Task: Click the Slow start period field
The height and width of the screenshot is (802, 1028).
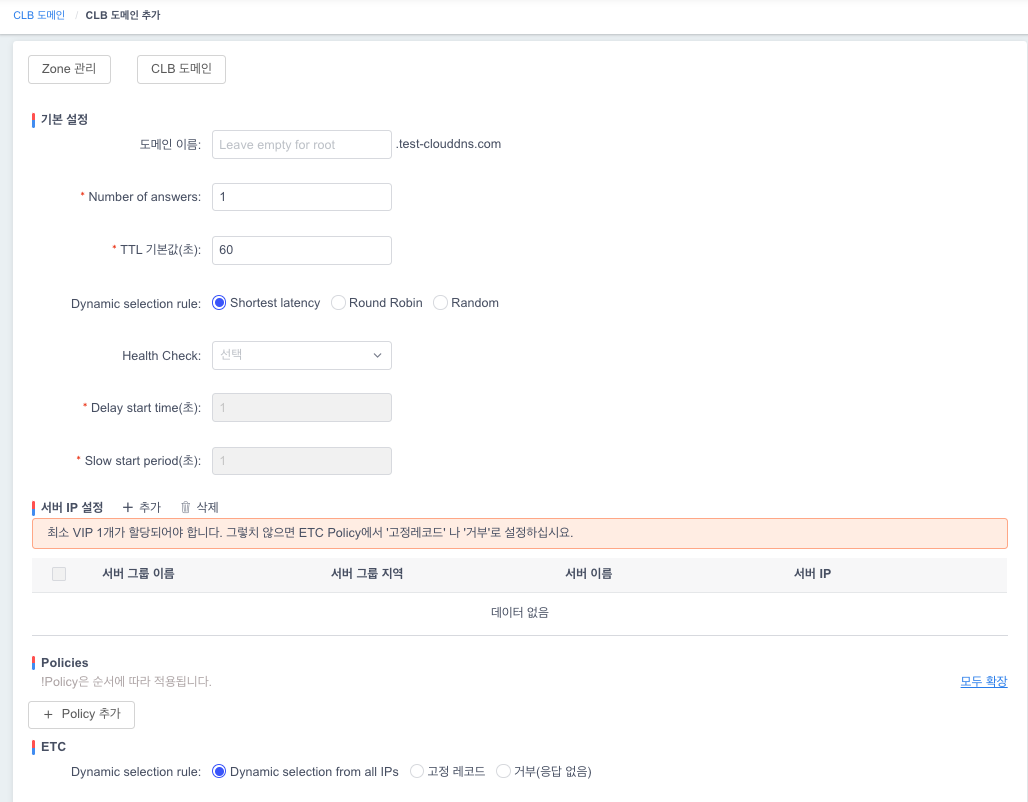Action: point(302,461)
